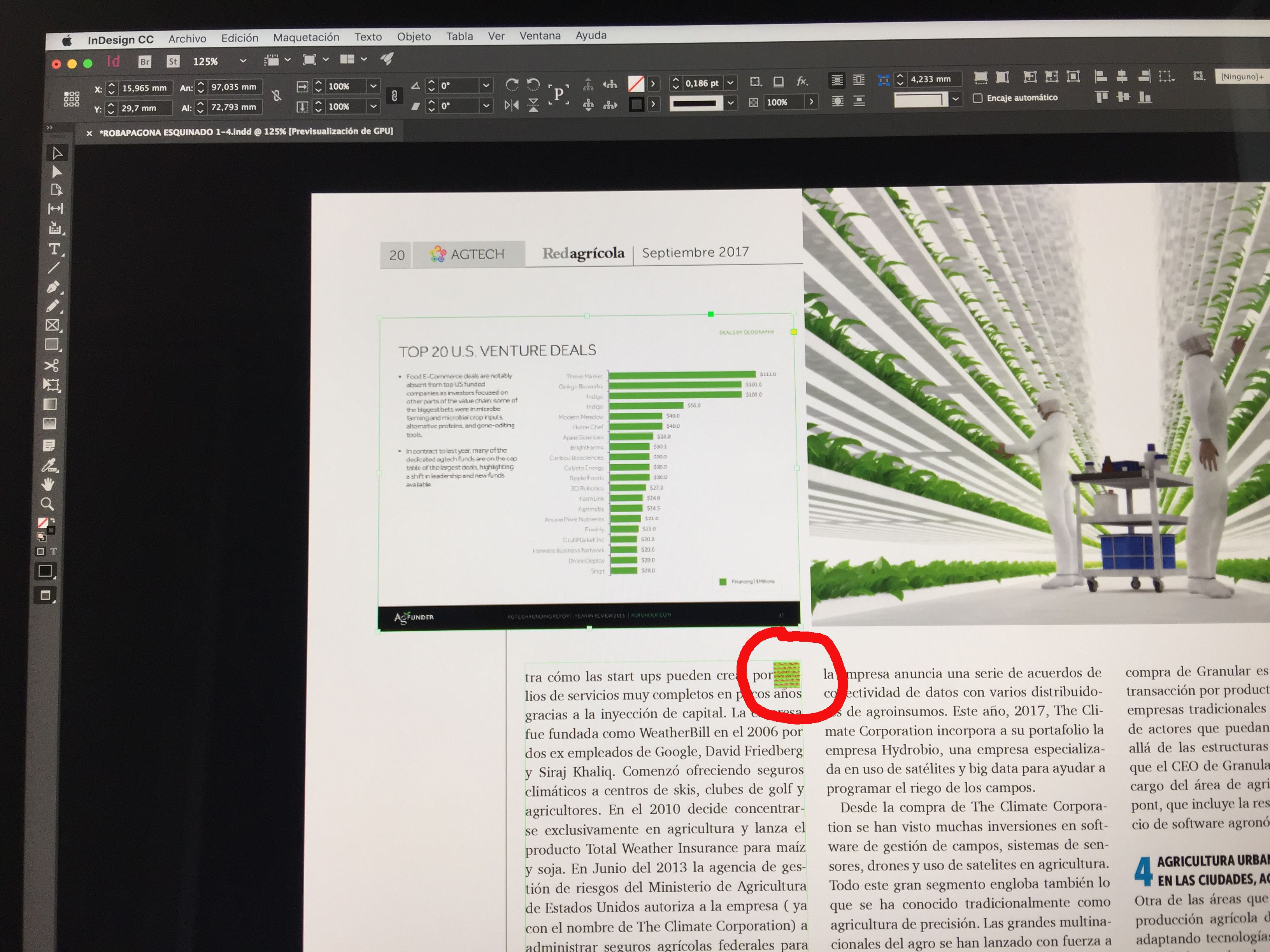The image size is (1270, 952).
Task: Open shear angle dropdown
Action: [x=486, y=106]
